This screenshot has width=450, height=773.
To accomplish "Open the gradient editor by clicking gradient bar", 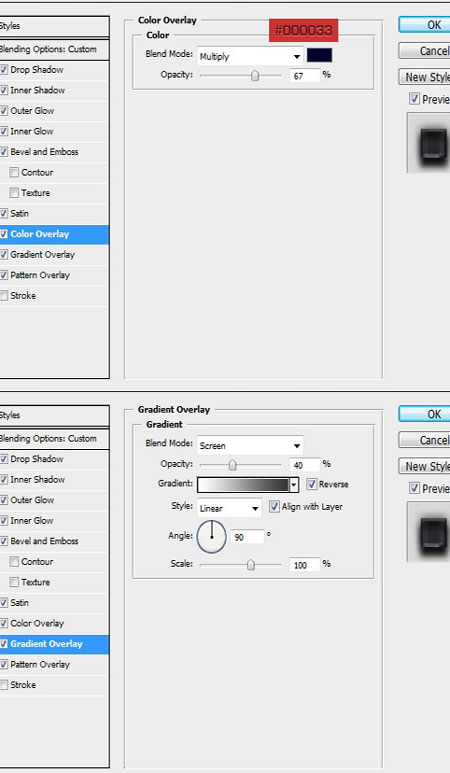I will [x=243, y=485].
